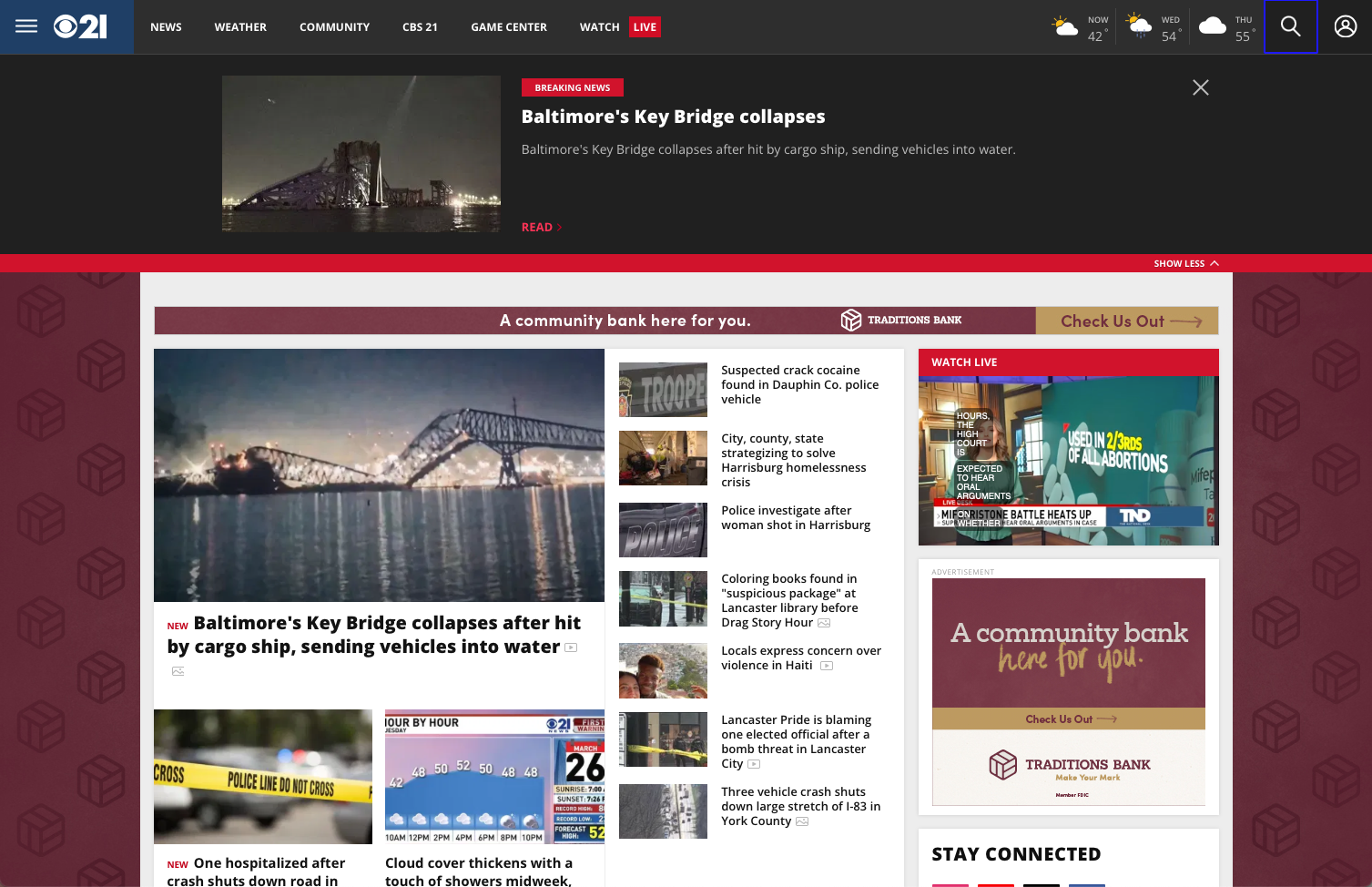
Task: Open the breaking news bridge thumbnail
Action: point(361,154)
